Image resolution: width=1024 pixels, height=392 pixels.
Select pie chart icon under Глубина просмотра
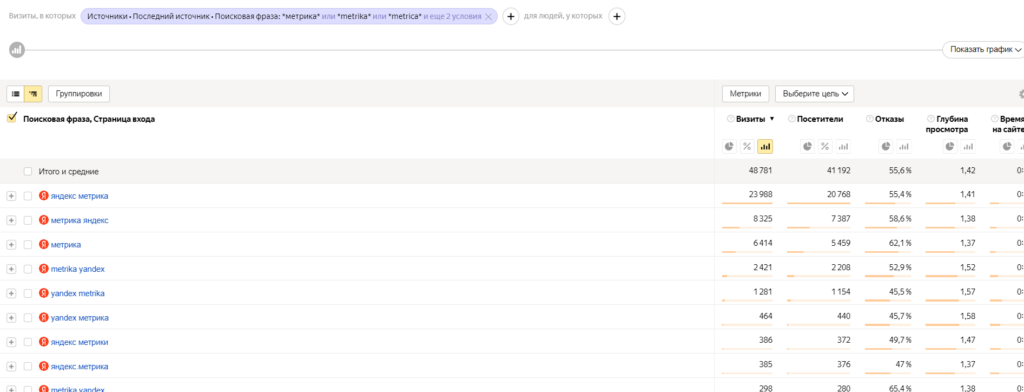click(951, 147)
